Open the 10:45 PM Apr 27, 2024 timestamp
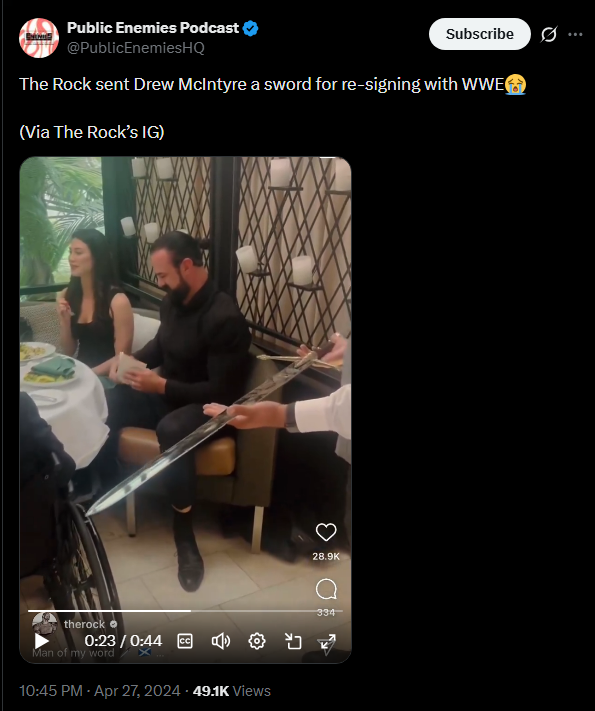The image size is (595, 711). click(99, 691)
